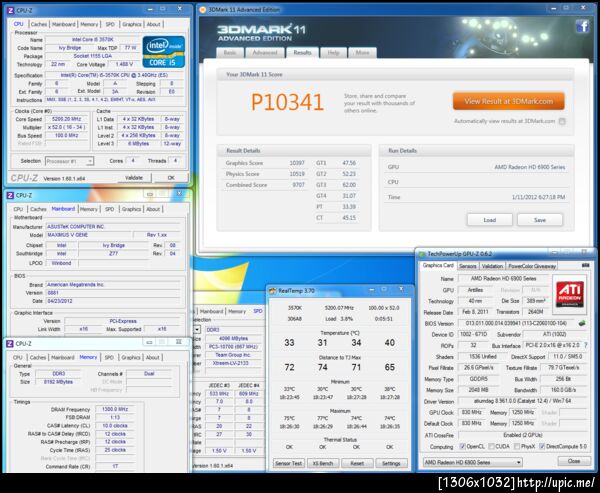Open About tab in CPU-Z processor window
Viewport: 600px width, 493px height.
click(153, 24)
